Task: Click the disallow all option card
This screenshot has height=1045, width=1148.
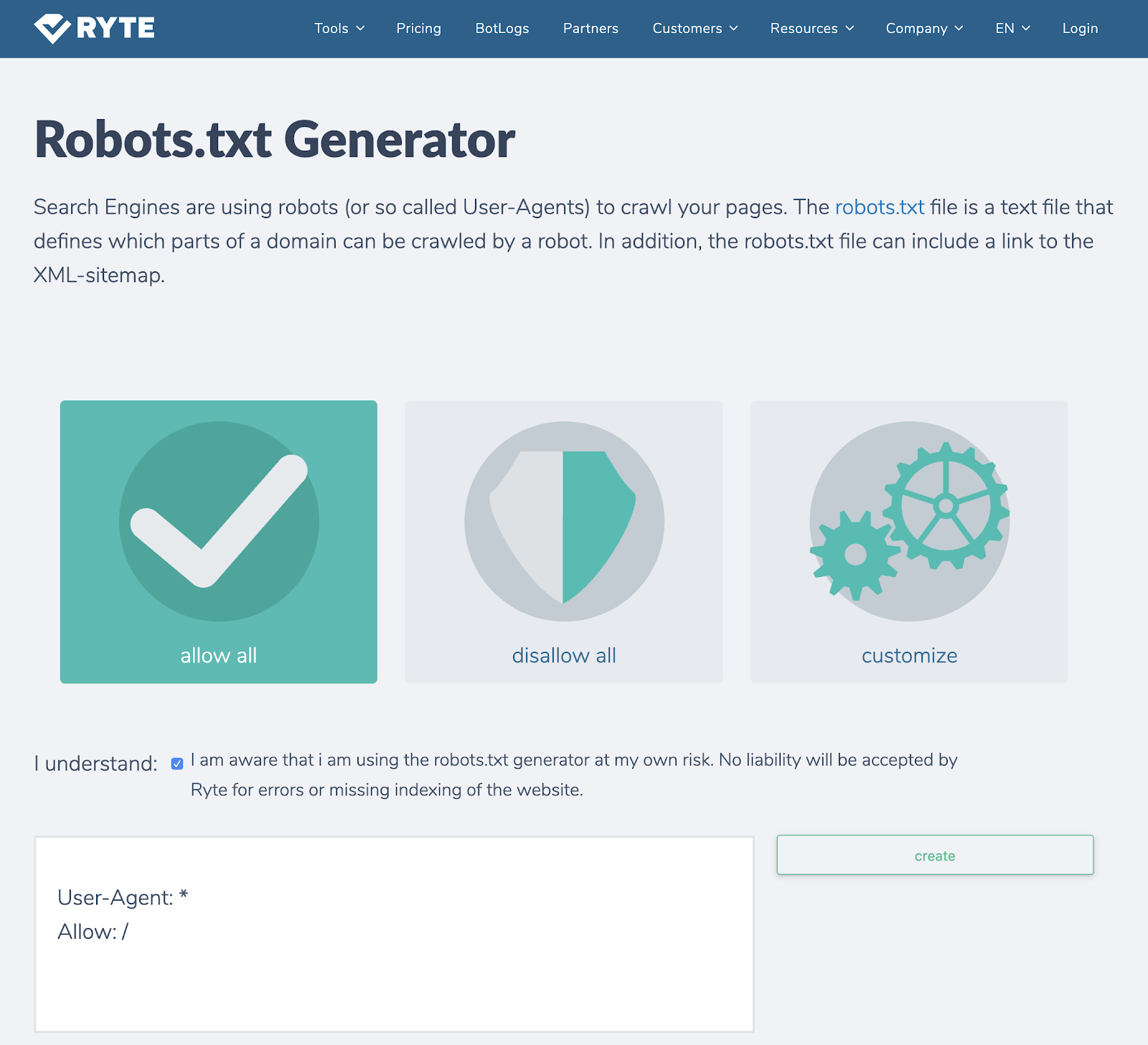Action: point(563,542)
